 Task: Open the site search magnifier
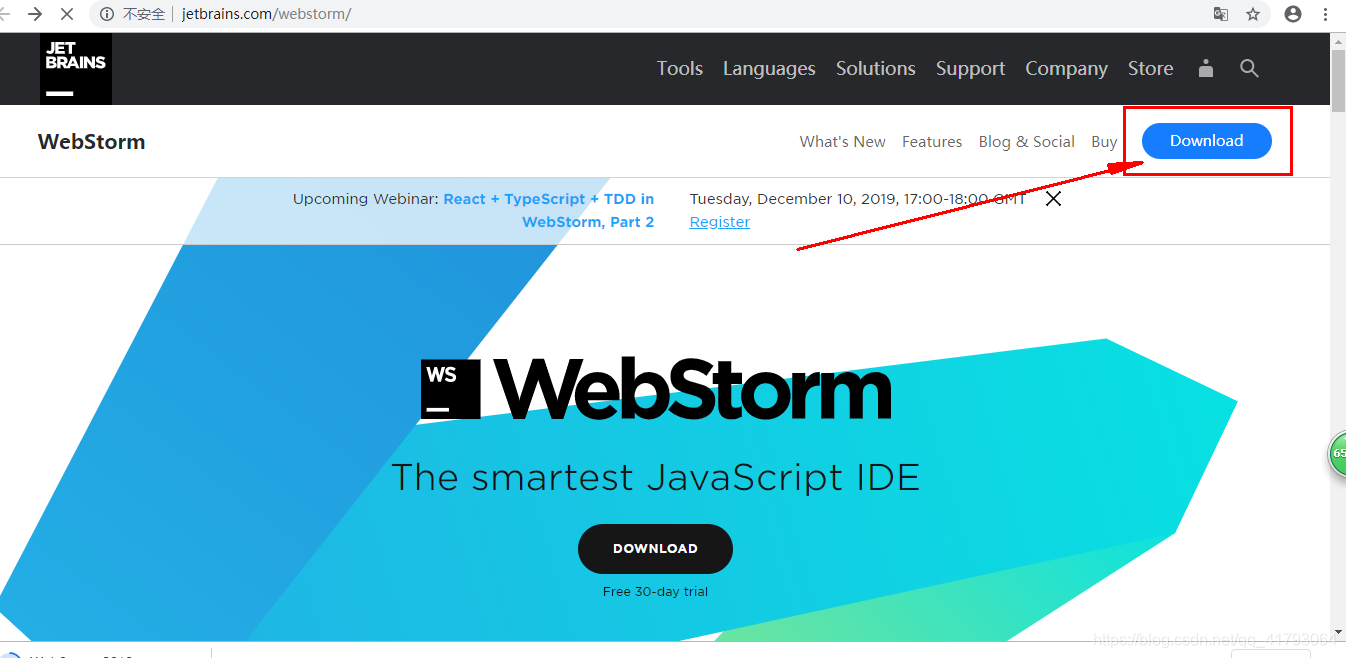[1249, 68]
